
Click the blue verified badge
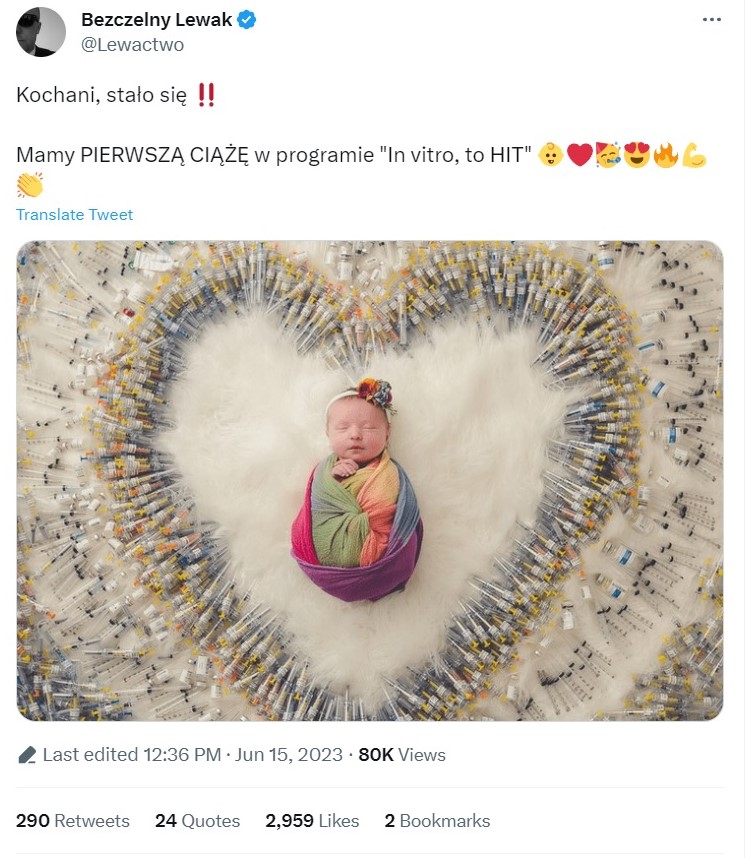point(247,20)
